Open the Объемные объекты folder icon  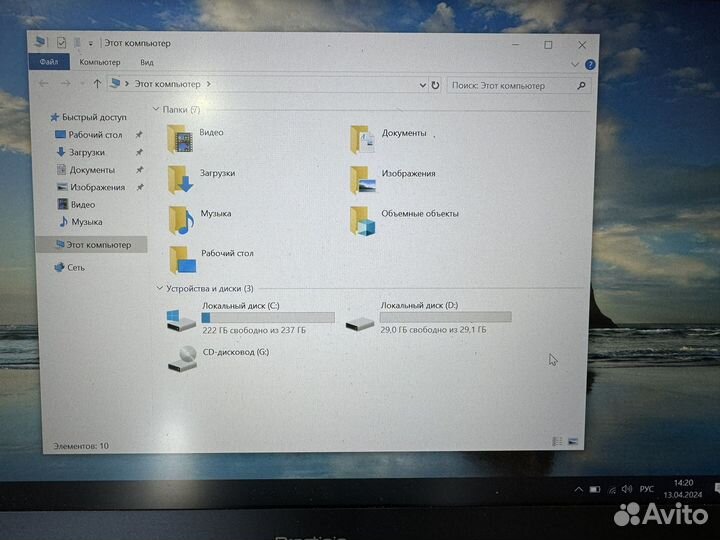[x=363, y=220]
